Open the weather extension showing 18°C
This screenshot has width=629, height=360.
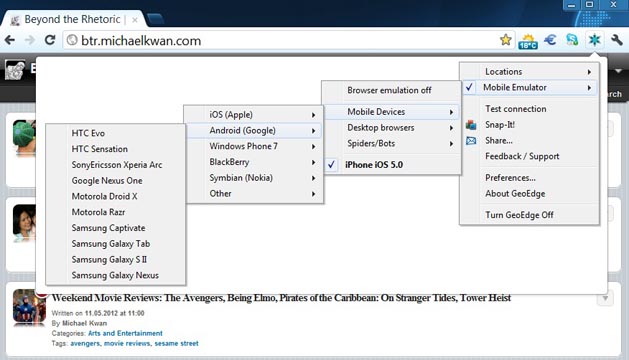(x=528, y=41)
